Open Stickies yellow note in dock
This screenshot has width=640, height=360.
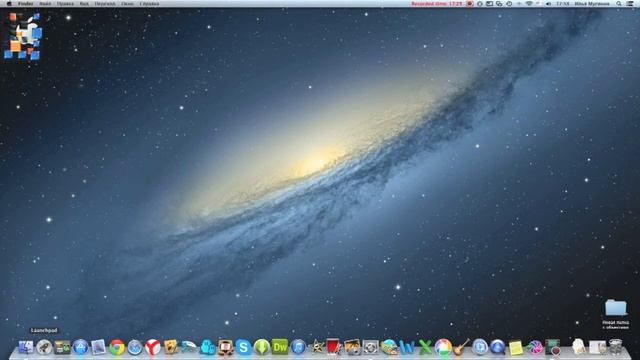pos(516,348)
